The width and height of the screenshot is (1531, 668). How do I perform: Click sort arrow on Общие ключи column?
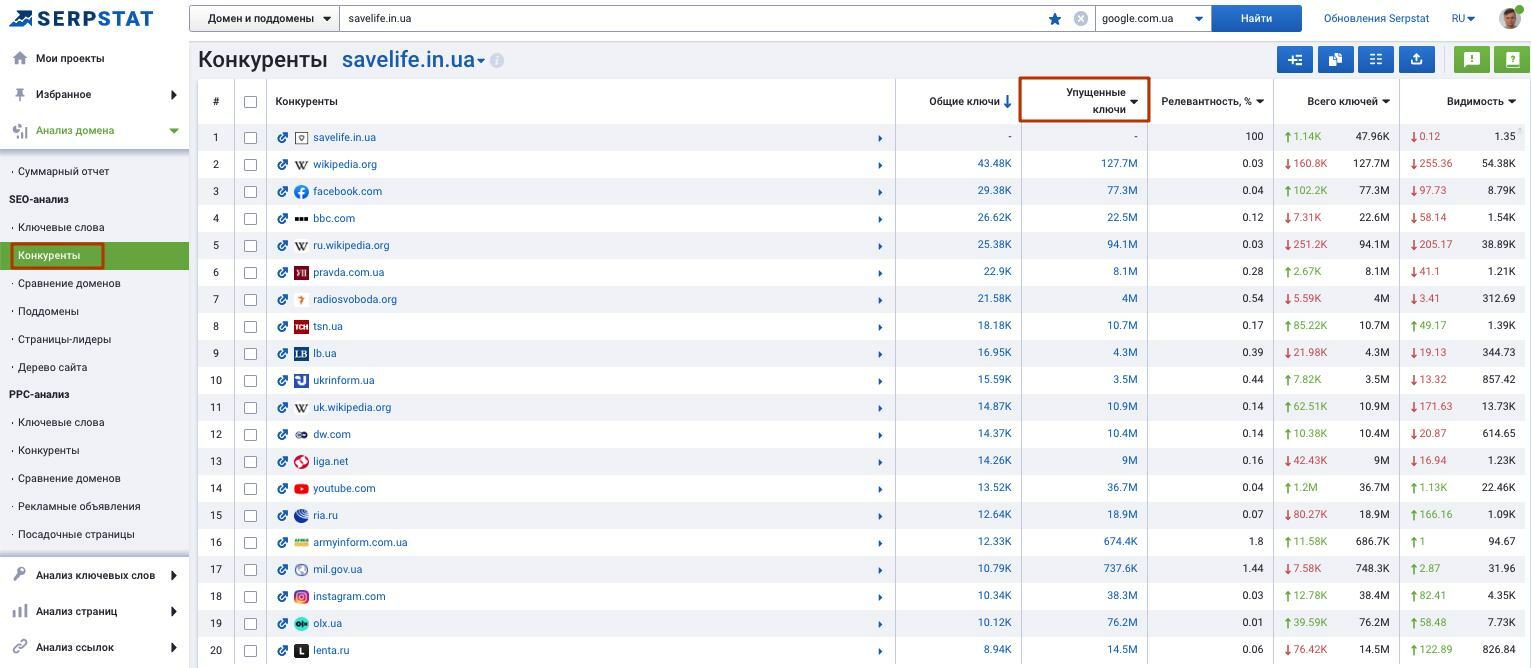coord(1008,101)
